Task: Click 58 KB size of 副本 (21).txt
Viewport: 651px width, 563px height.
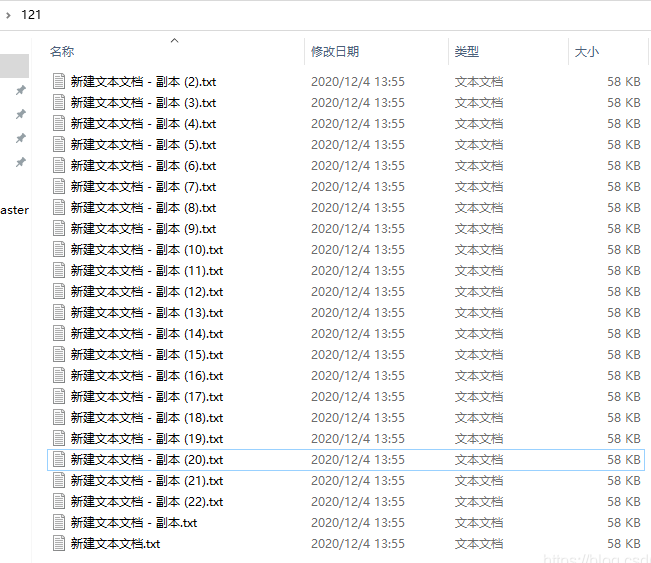Action: [624, 481]
